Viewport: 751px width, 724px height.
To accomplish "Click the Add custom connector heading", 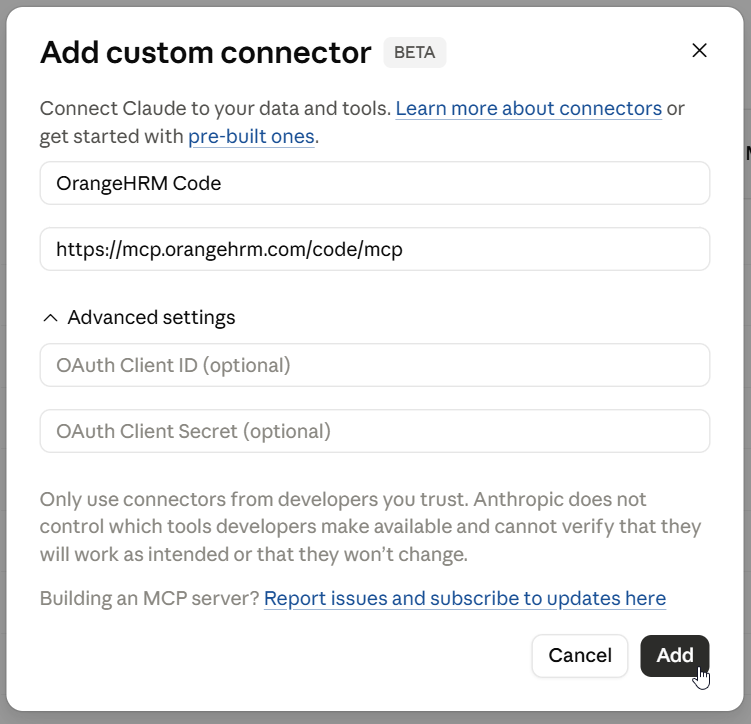I will click(206, 52).
